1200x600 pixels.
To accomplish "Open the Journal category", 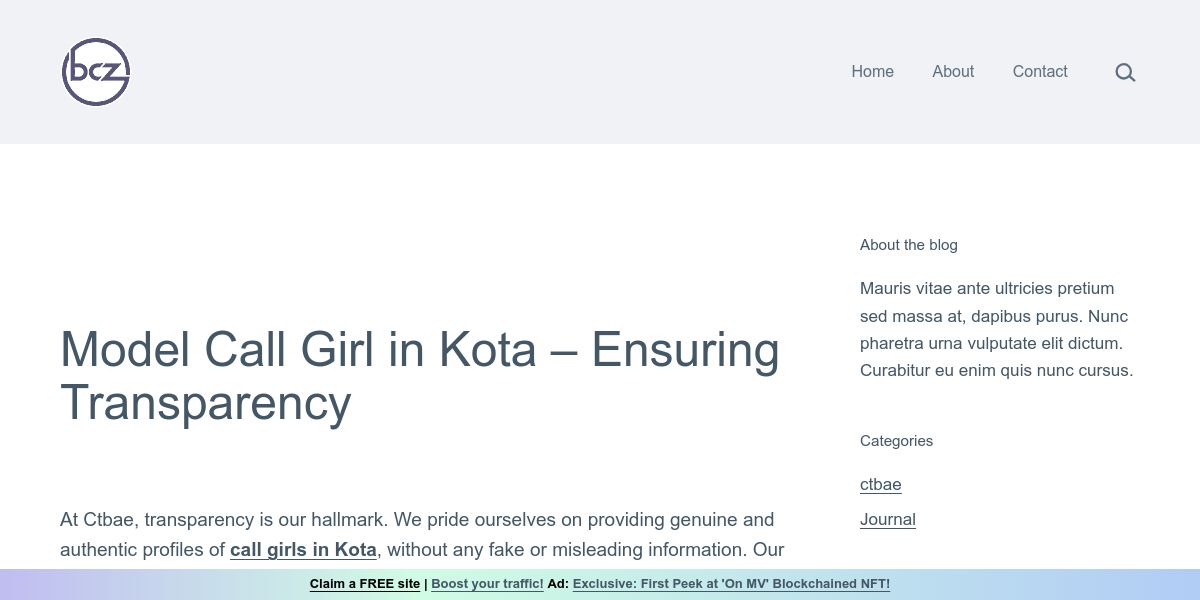I will tap(888, 520).
